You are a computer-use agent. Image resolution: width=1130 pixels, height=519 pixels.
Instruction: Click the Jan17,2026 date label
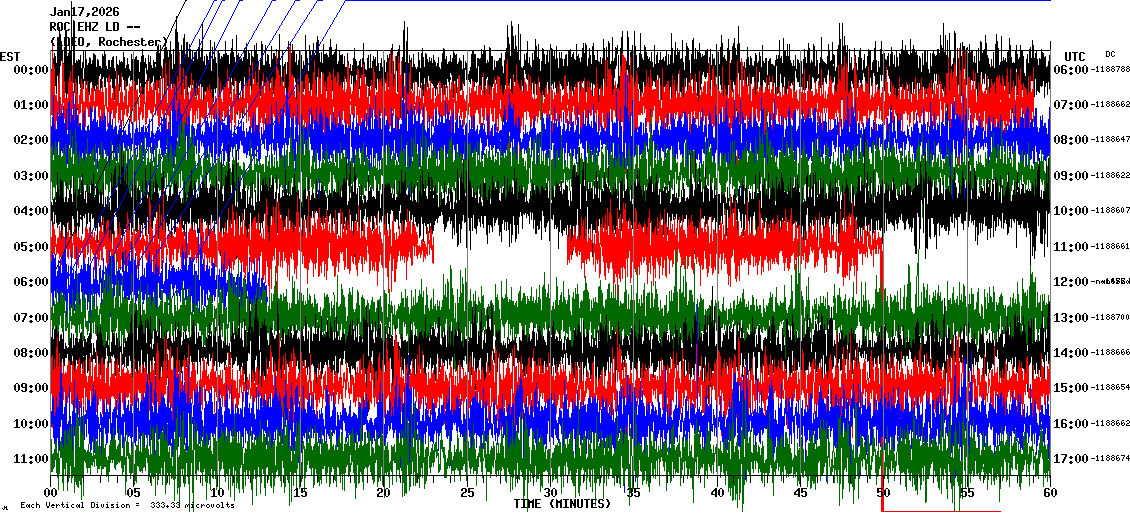[x=84, y=12]
